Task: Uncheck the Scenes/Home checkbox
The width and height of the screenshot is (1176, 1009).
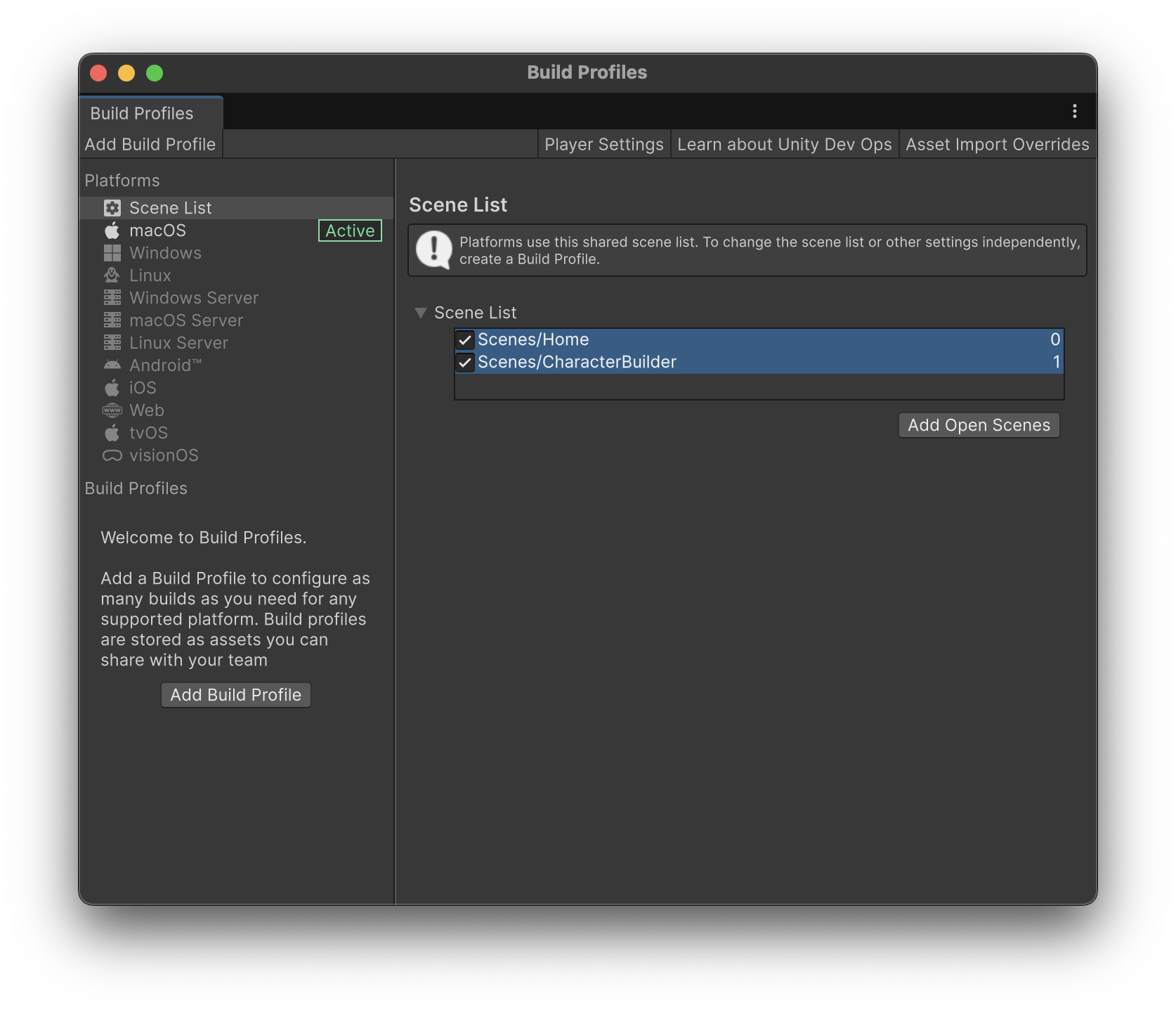Action: pos(464,340)
